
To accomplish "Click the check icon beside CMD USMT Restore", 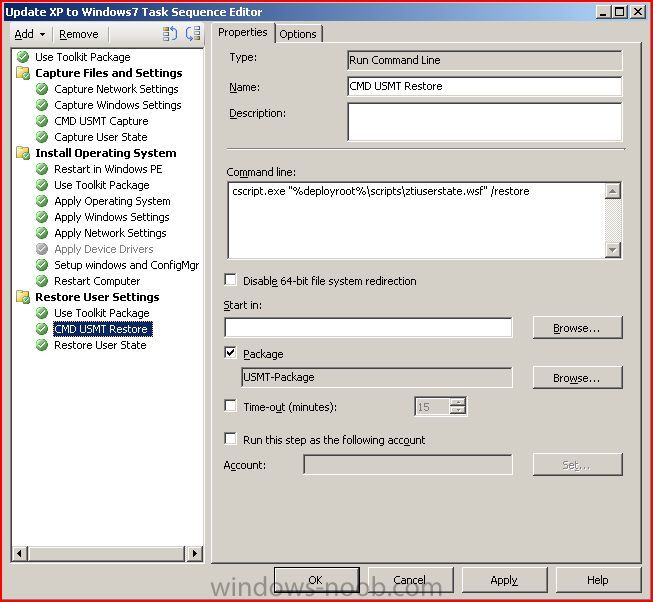I will pos(42,329).
